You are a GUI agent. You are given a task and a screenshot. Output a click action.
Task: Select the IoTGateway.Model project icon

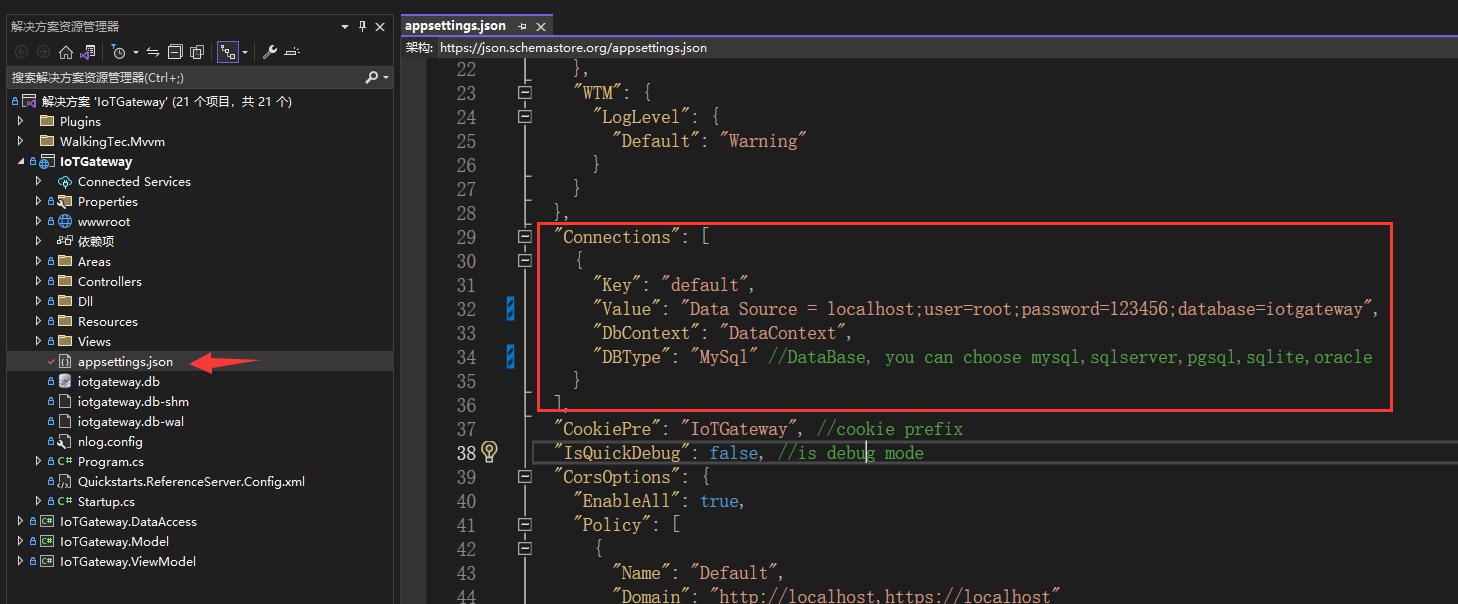[x=46, y=541]
